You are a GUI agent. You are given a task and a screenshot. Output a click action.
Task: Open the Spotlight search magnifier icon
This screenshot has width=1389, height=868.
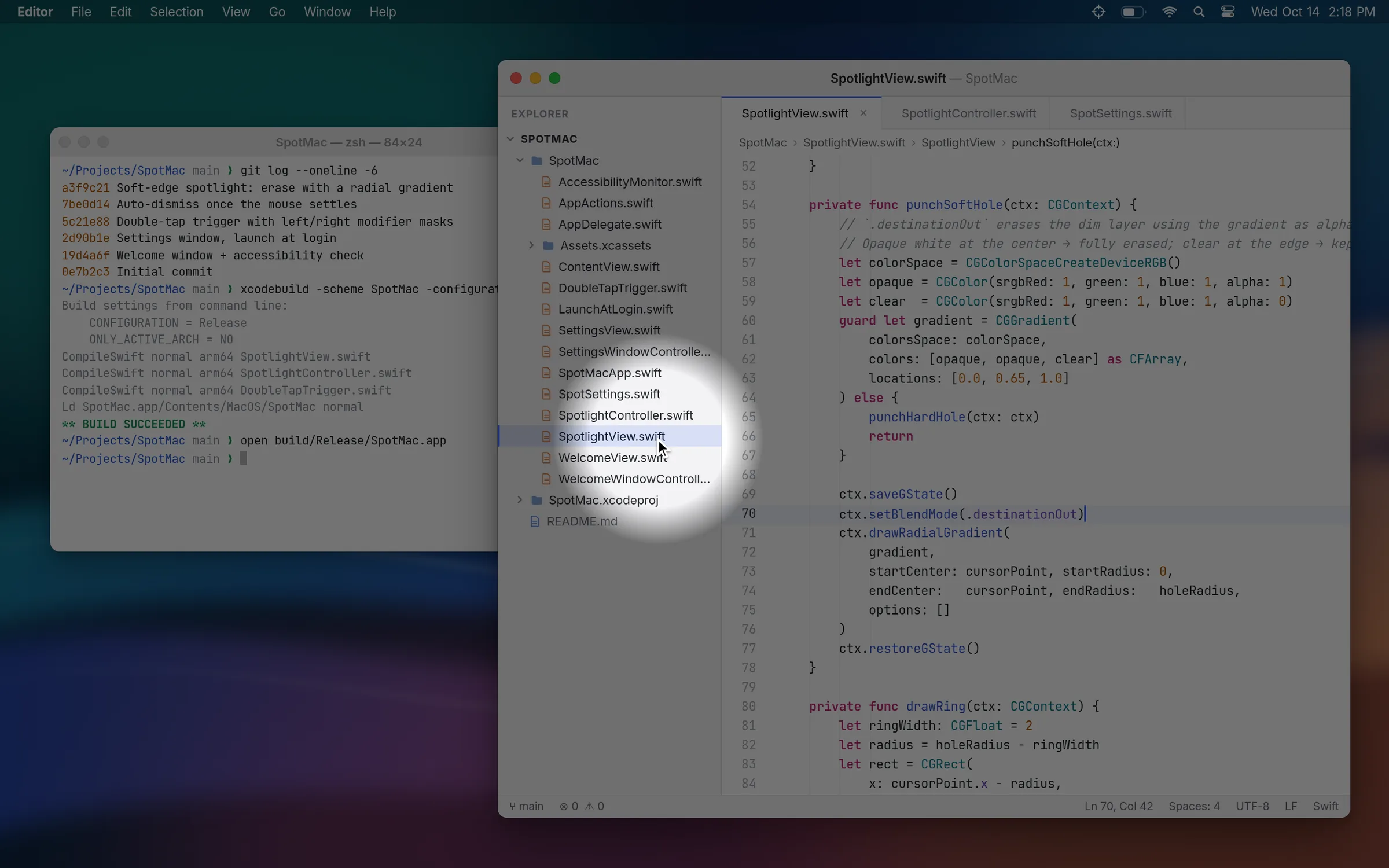pos(1199,12)
